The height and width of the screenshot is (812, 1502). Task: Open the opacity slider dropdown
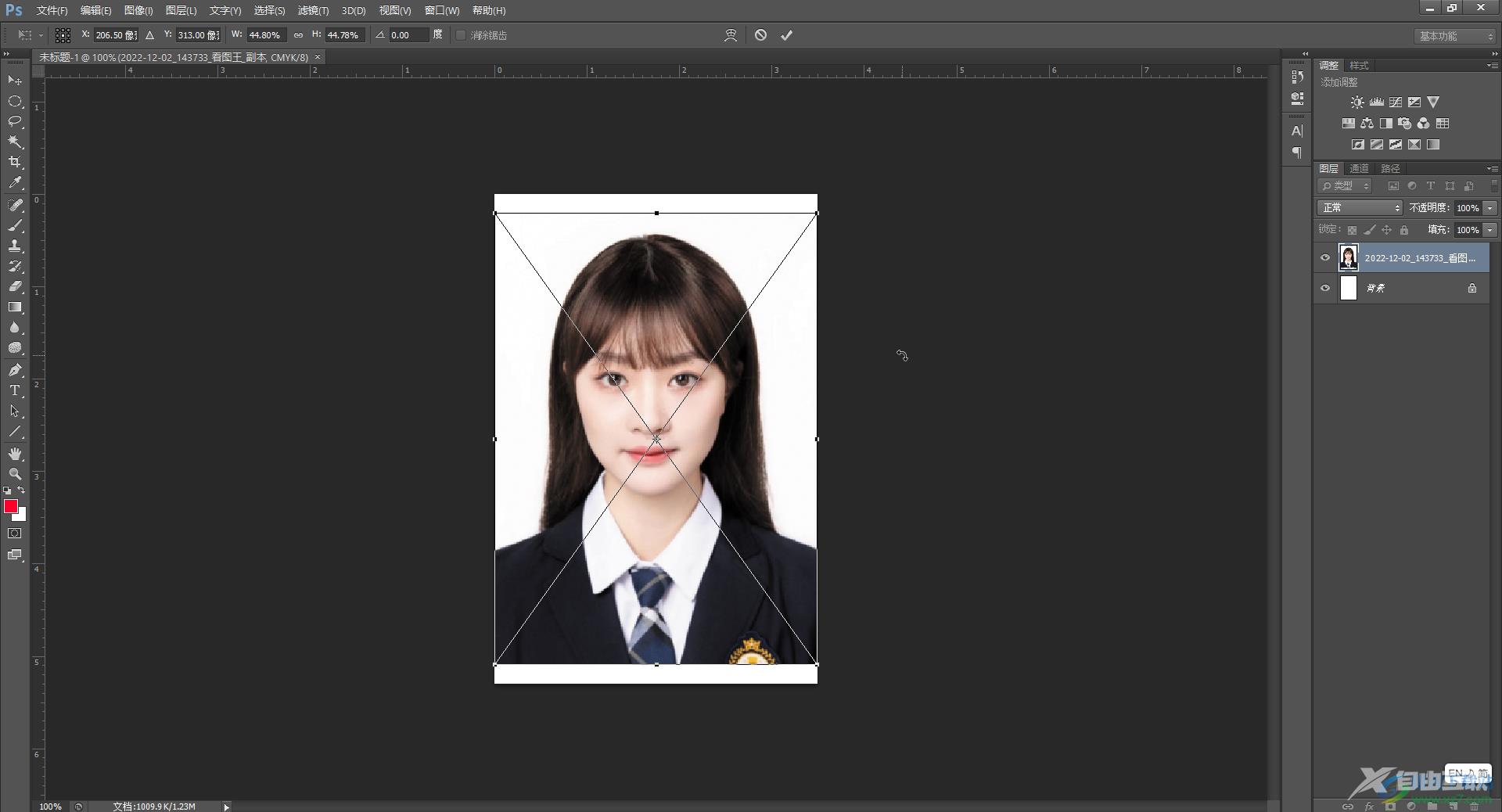[1490, 208]
